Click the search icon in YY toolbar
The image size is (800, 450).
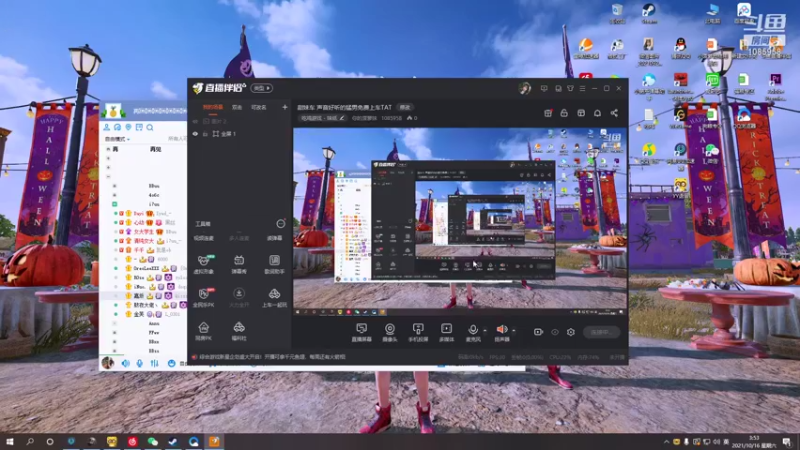pos(150,127)
